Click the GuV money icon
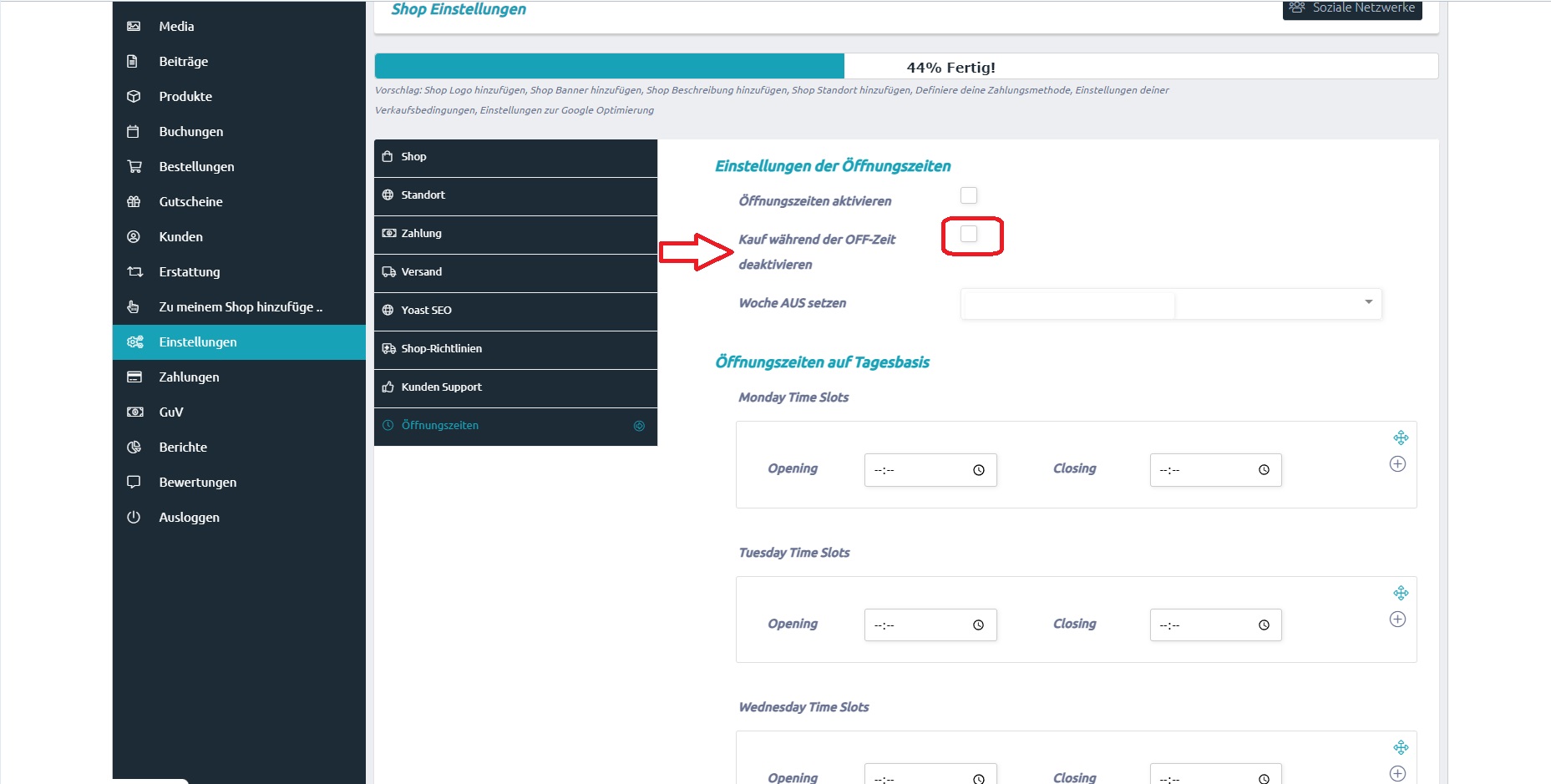The image size is (1551, 784). (x=134, y=412)
